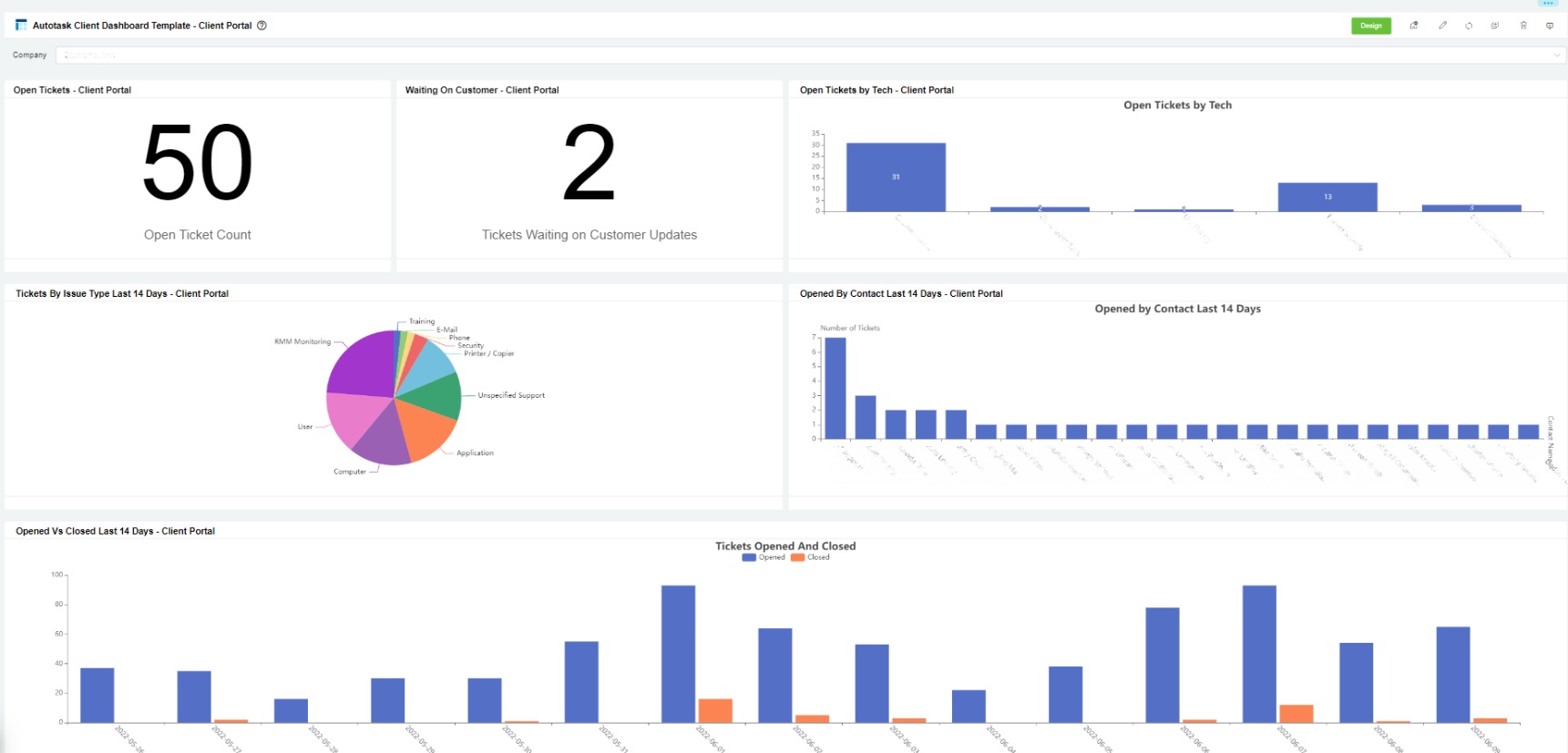Viewport: 1568px width, 753px height.
Task: Click the 50 Open Ticket Count number
Action: (198, 163)
